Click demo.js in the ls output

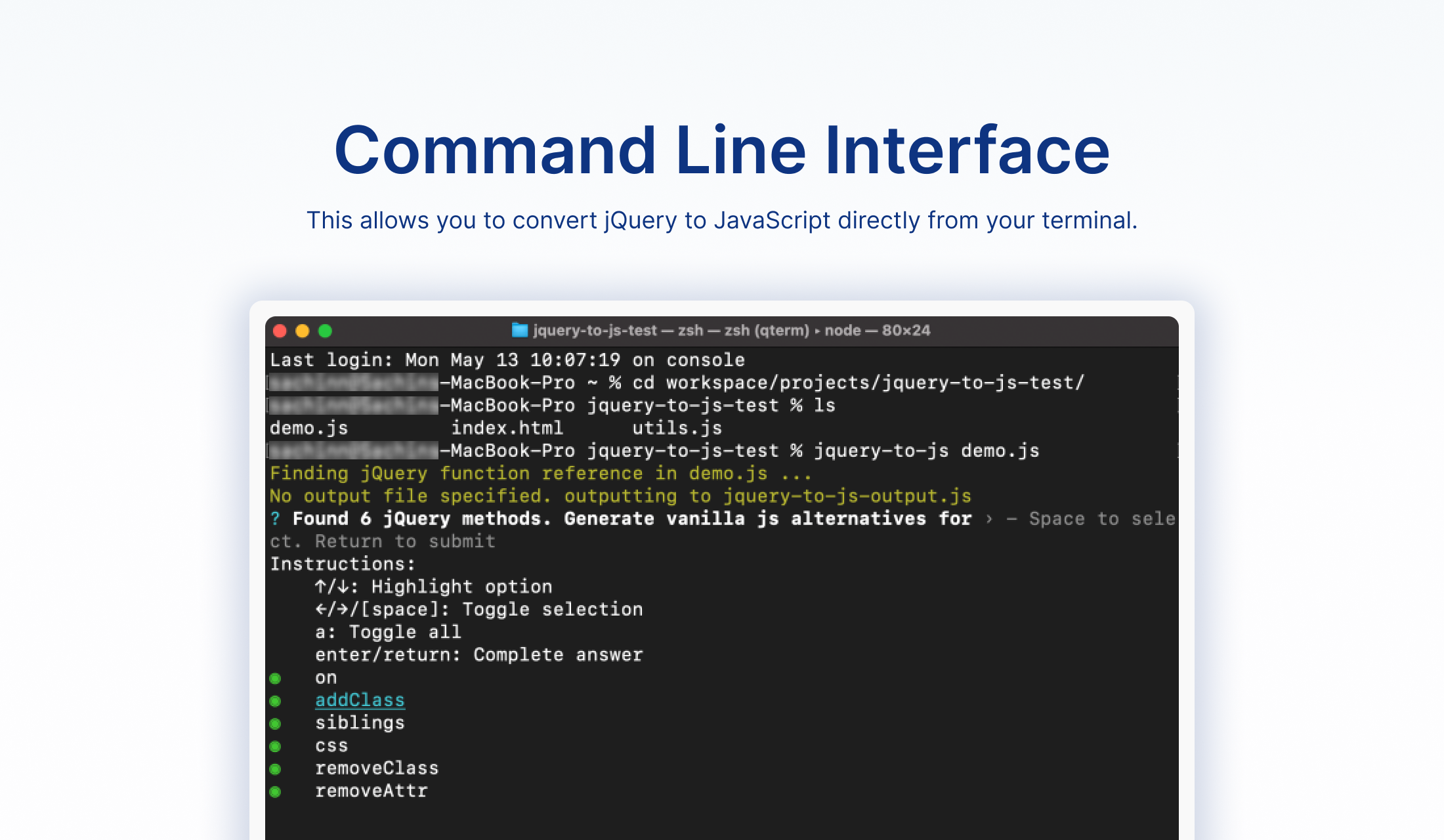[308, 429]
